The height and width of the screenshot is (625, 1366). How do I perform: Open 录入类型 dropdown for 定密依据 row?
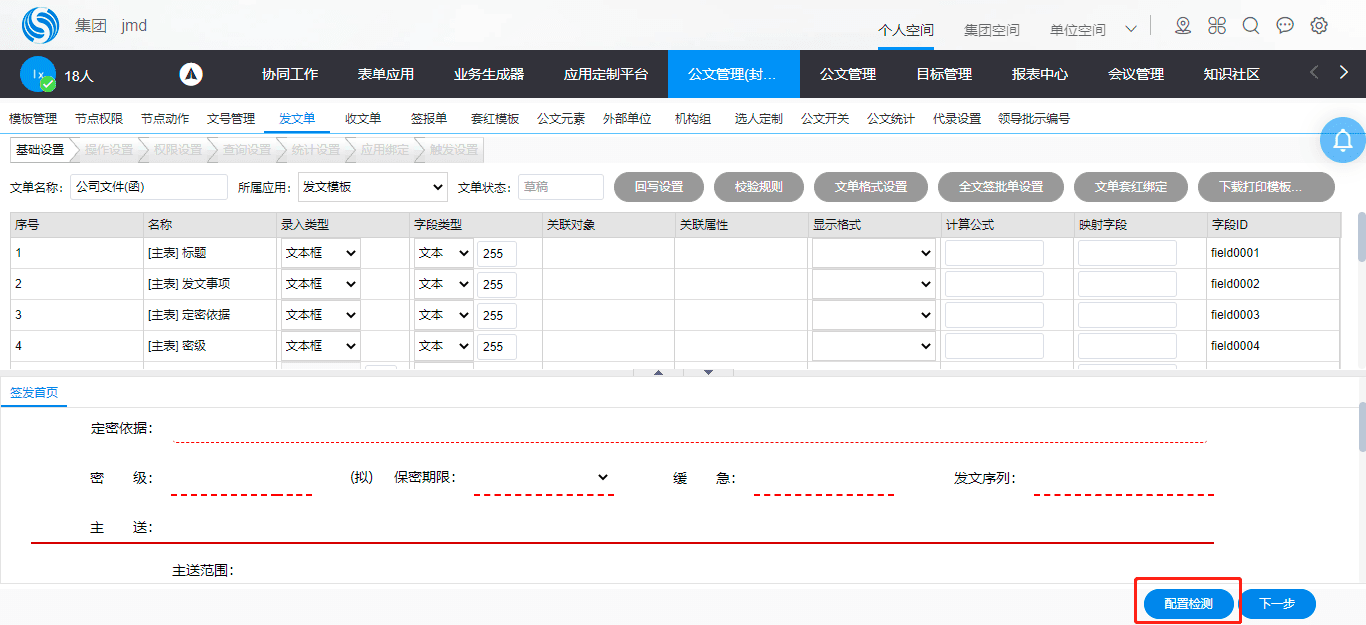(320, 315)
